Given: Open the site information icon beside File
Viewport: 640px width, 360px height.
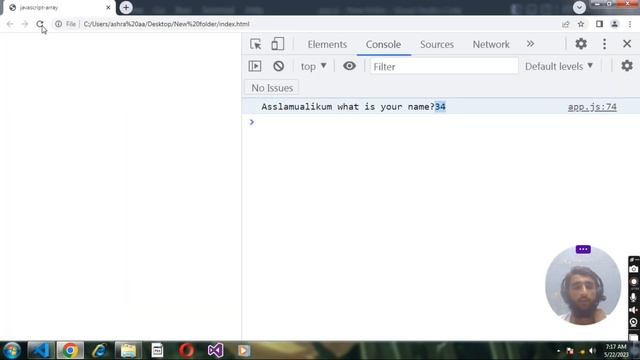Looking at the screenshot, I should coord(58,24).
